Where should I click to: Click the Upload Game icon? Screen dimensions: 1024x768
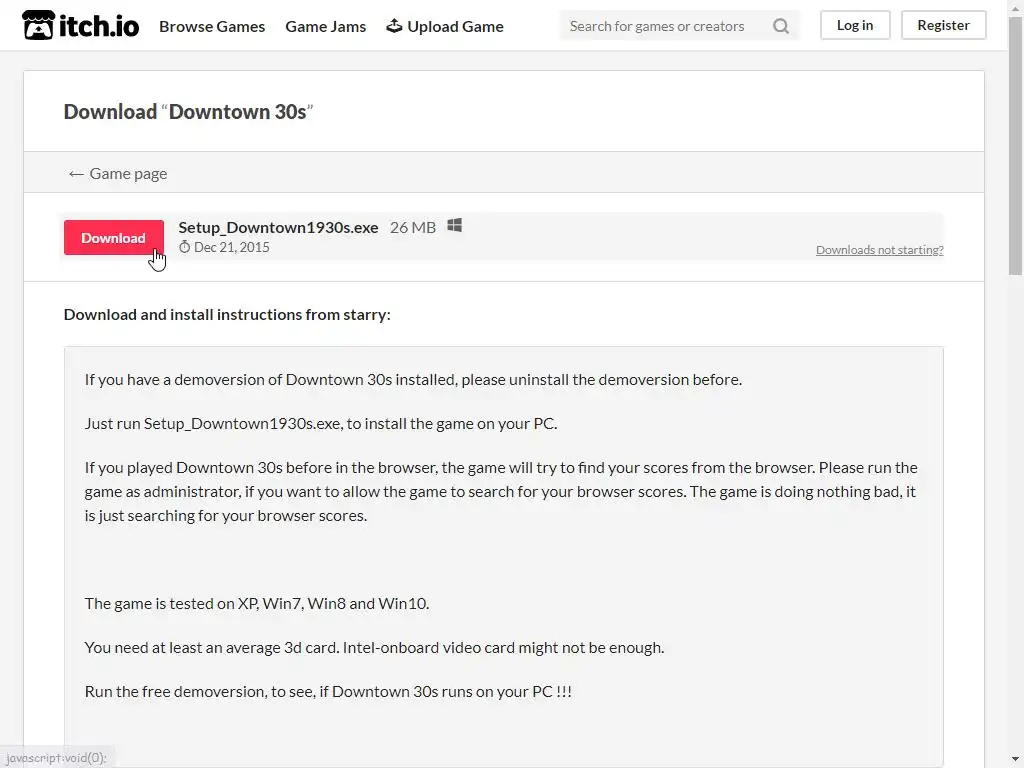(x=394, y=26)
